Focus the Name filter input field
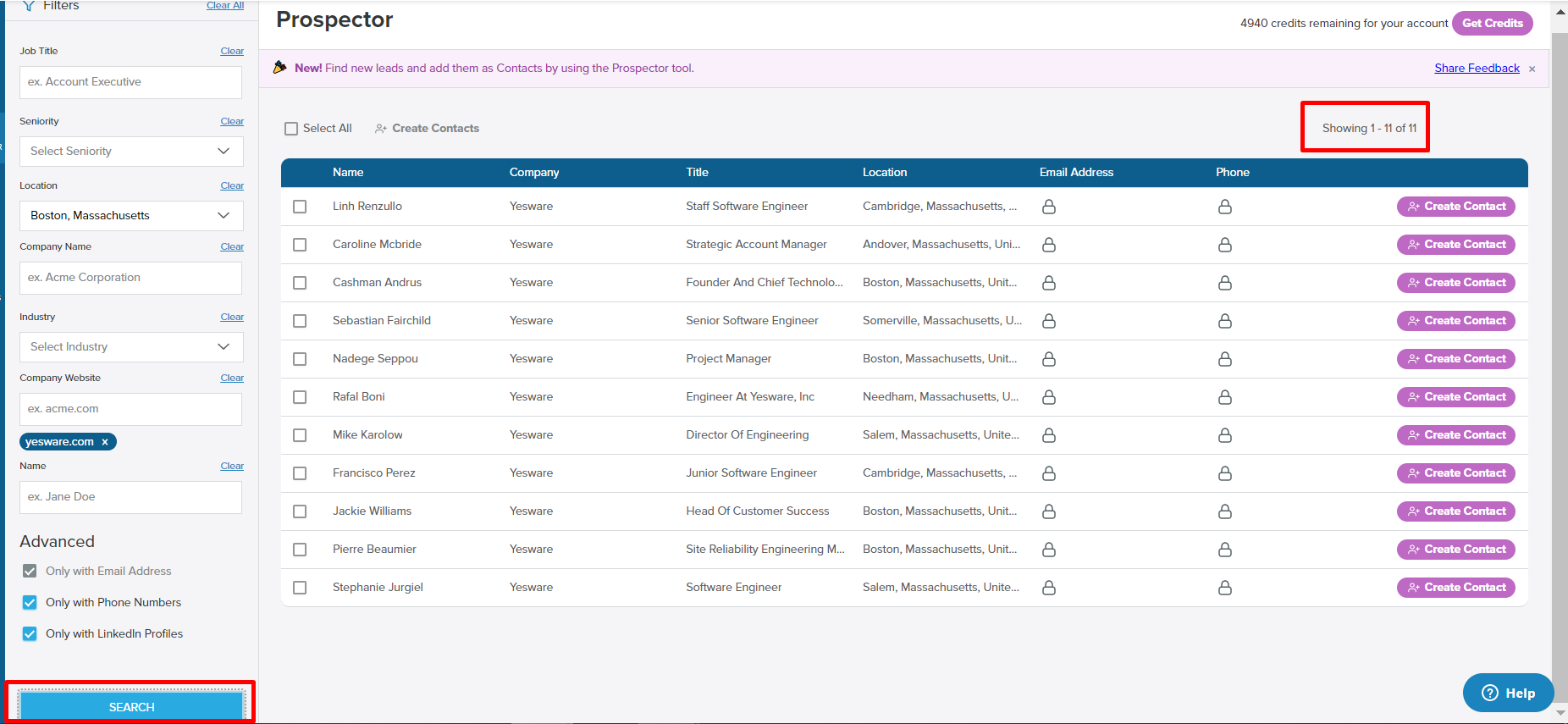Viewport: 1568px width, 724px height. tap(130, 497)
